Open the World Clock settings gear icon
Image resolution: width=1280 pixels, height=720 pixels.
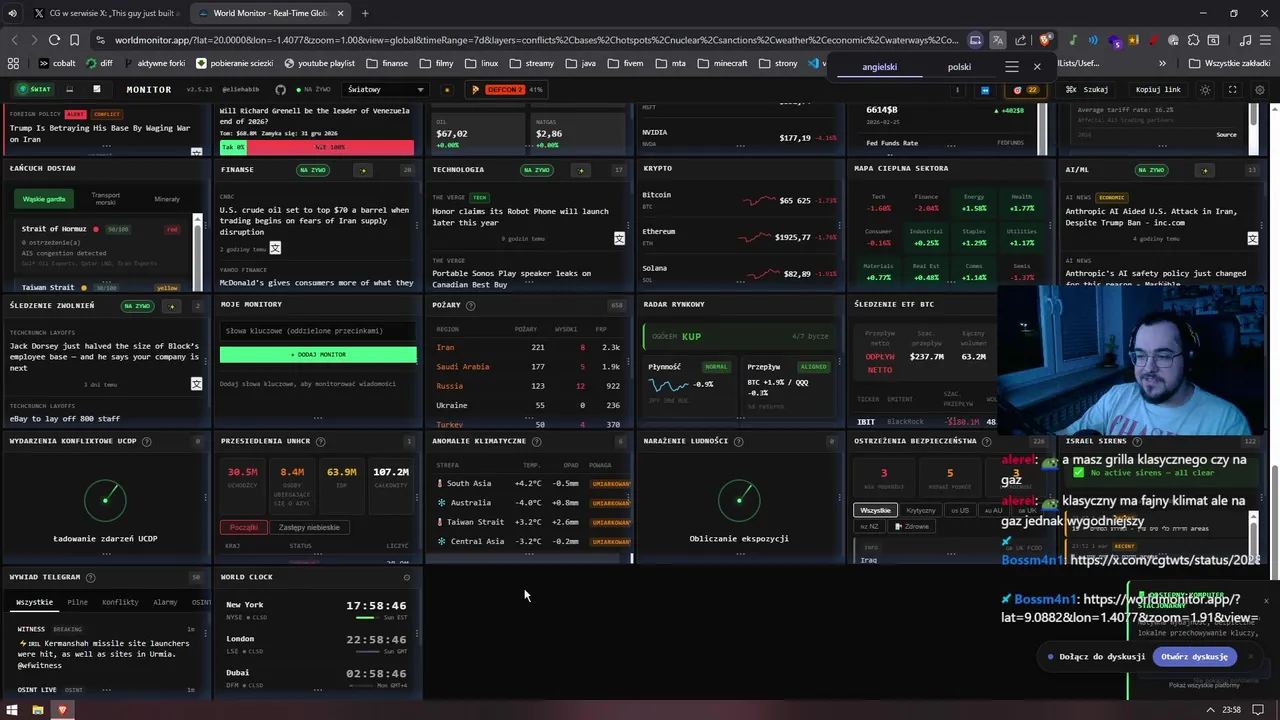[406, 577]
